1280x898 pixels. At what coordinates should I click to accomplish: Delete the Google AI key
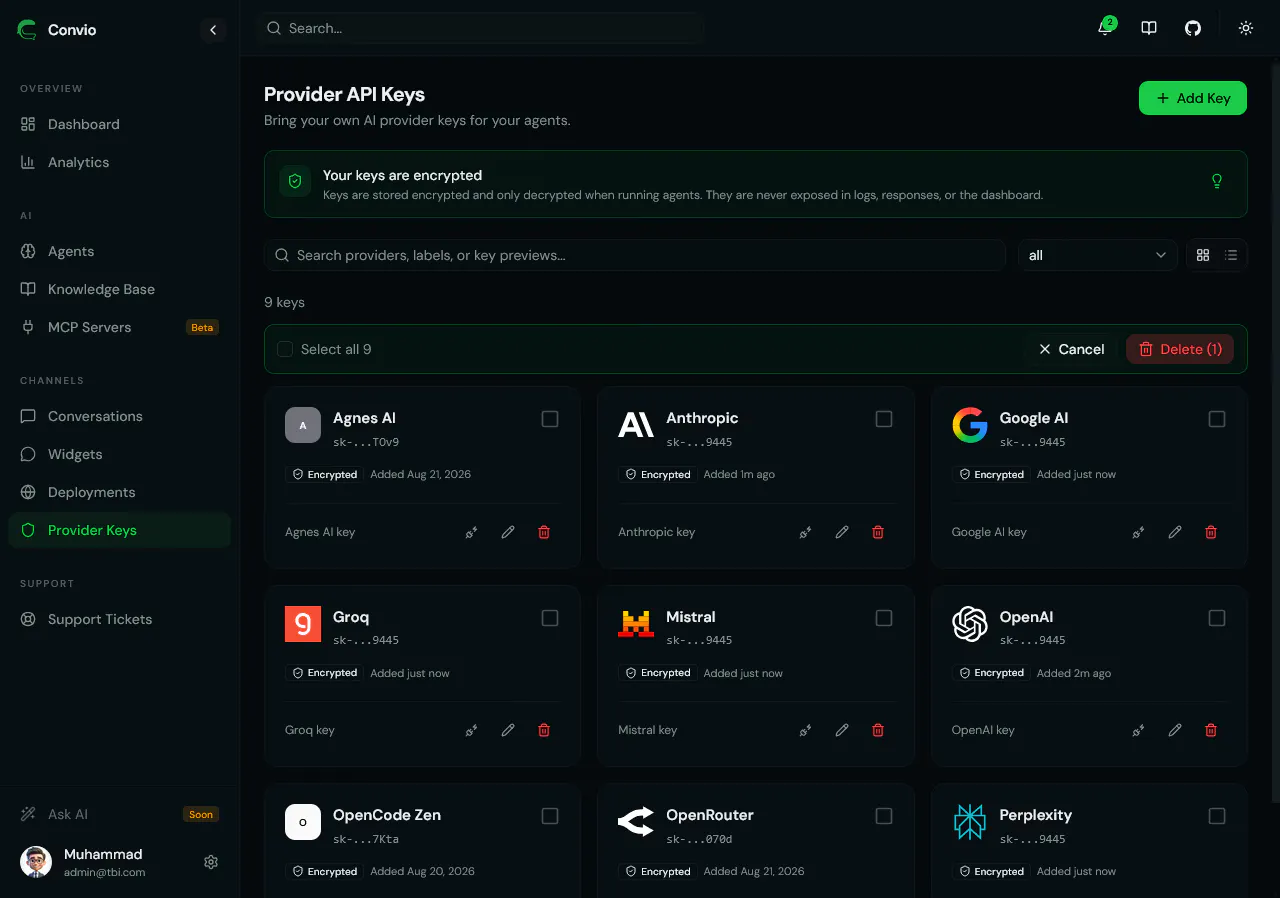pyautogui.click(x=1211, y=532)
